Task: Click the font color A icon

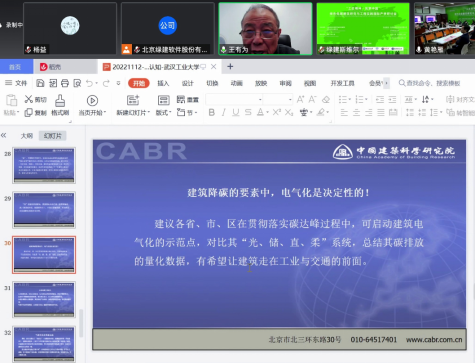Action: pyautogui.click(x=260, y=112)
